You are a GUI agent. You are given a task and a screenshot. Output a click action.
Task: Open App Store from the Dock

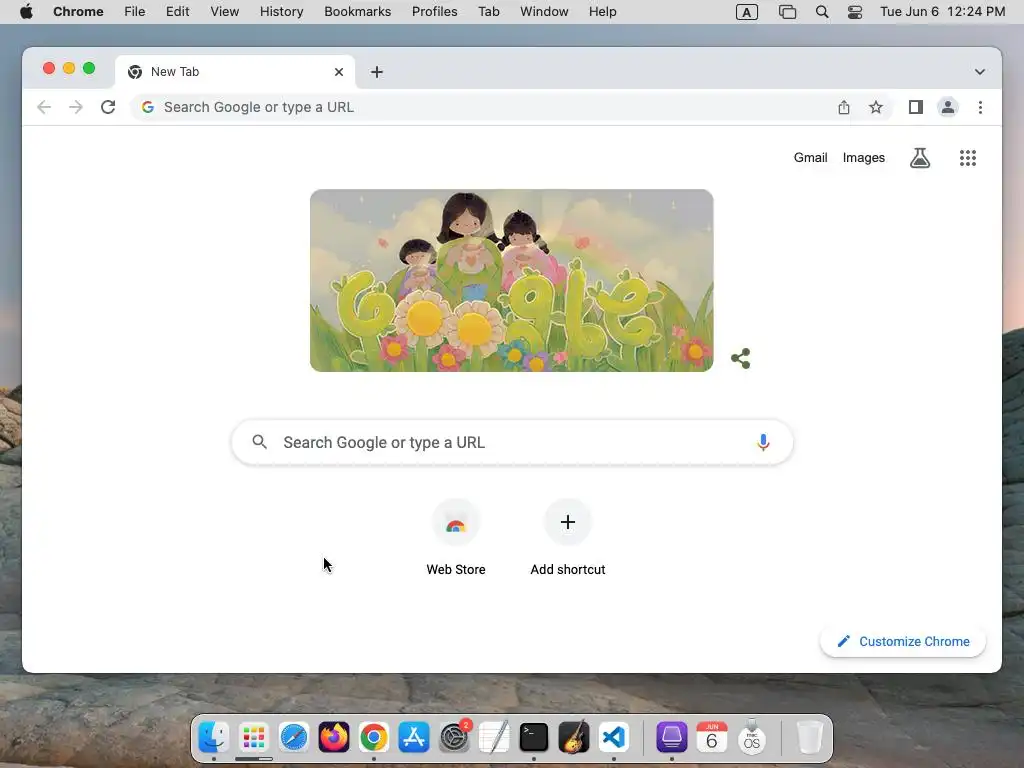414,737
